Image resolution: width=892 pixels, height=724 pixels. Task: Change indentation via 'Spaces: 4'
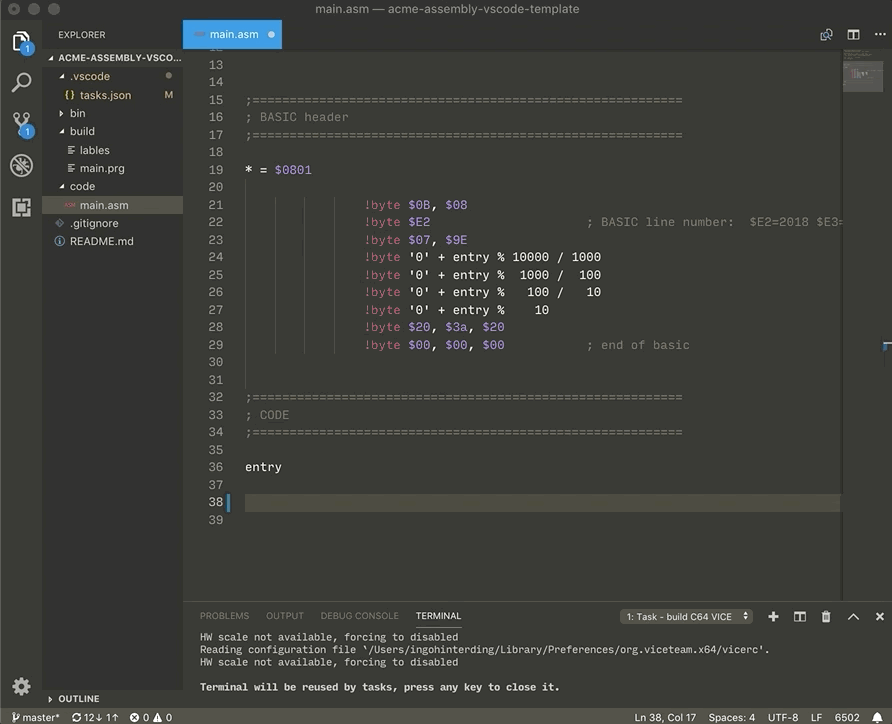click(731, 718)
